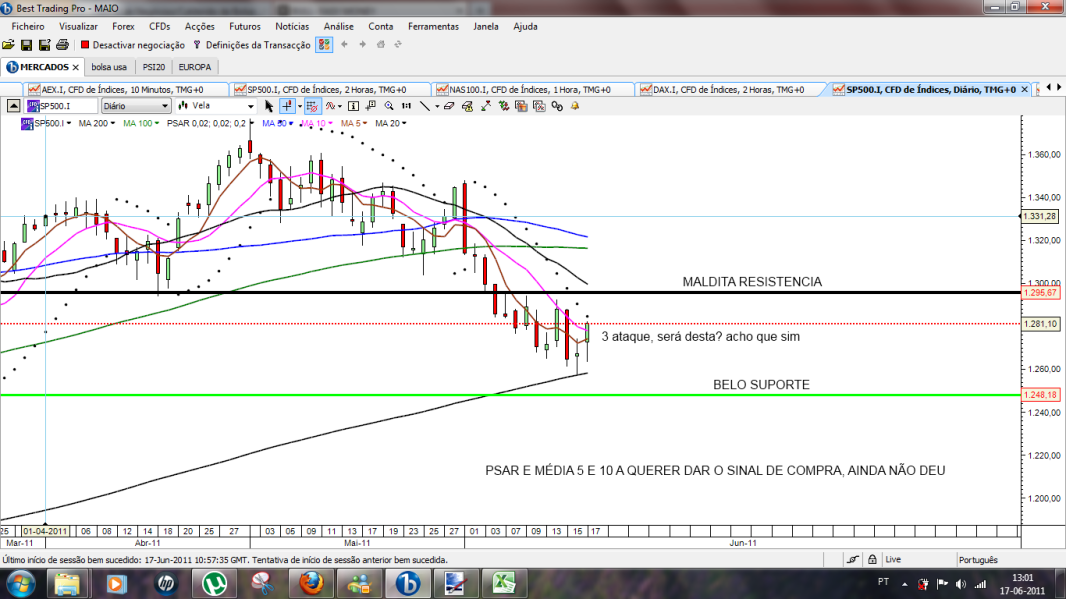Open the 'Diário' timeframe dropdown
Screen dimensions: 1066x599
(137, 105)
